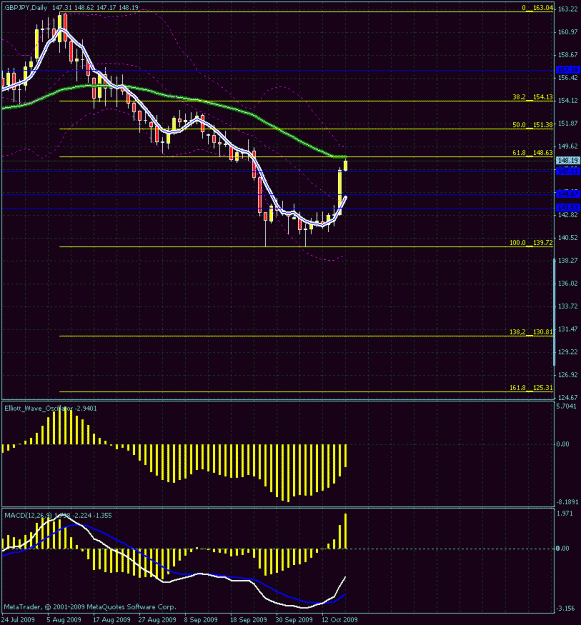This screenshot has height=625, width=581.
Task: Click the 140.52 price scale value
Action: point(568,238)
